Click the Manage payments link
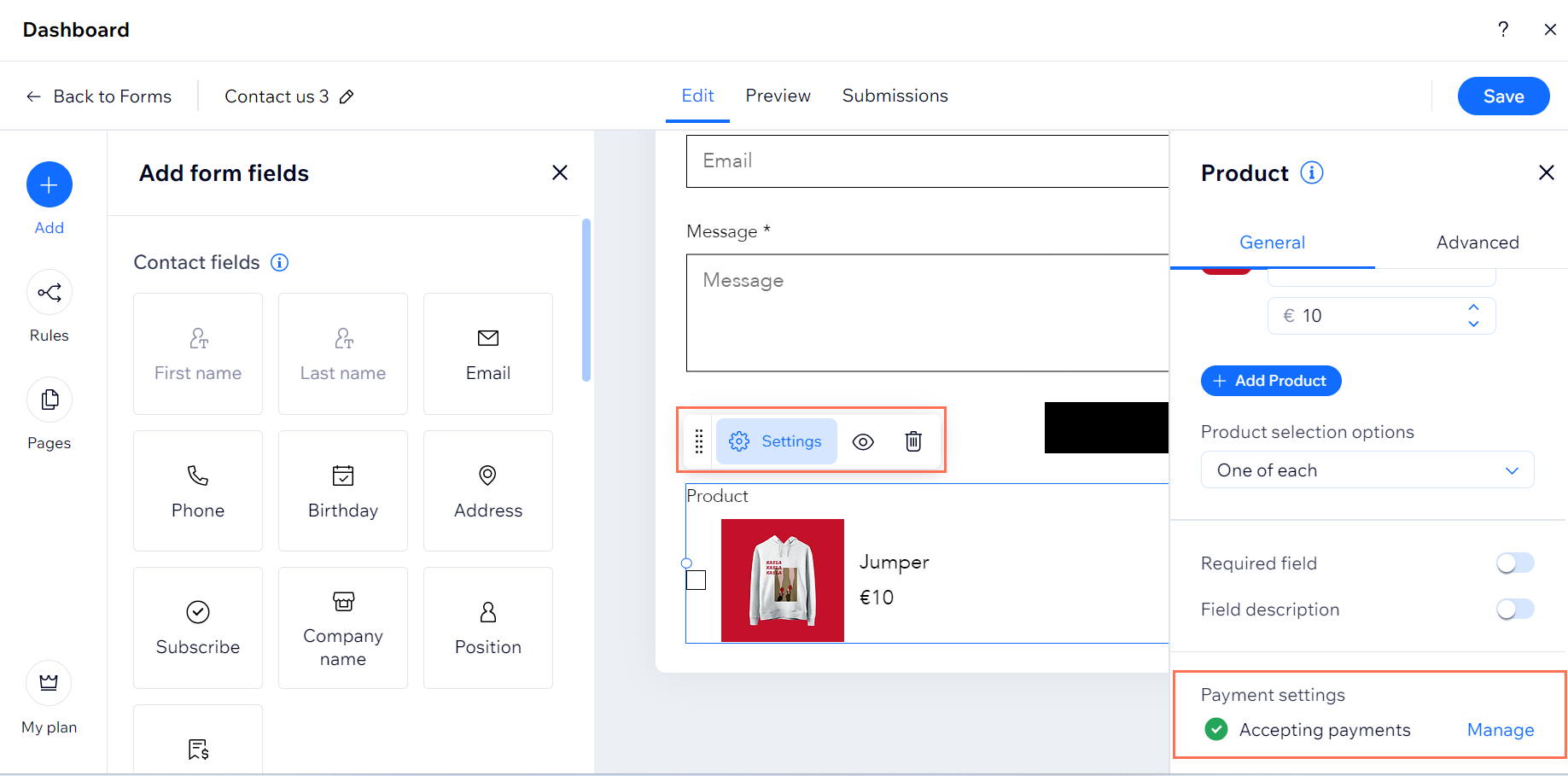Image resolution: width=1568 pixels, height=776 pixels. coord(1501,730)
